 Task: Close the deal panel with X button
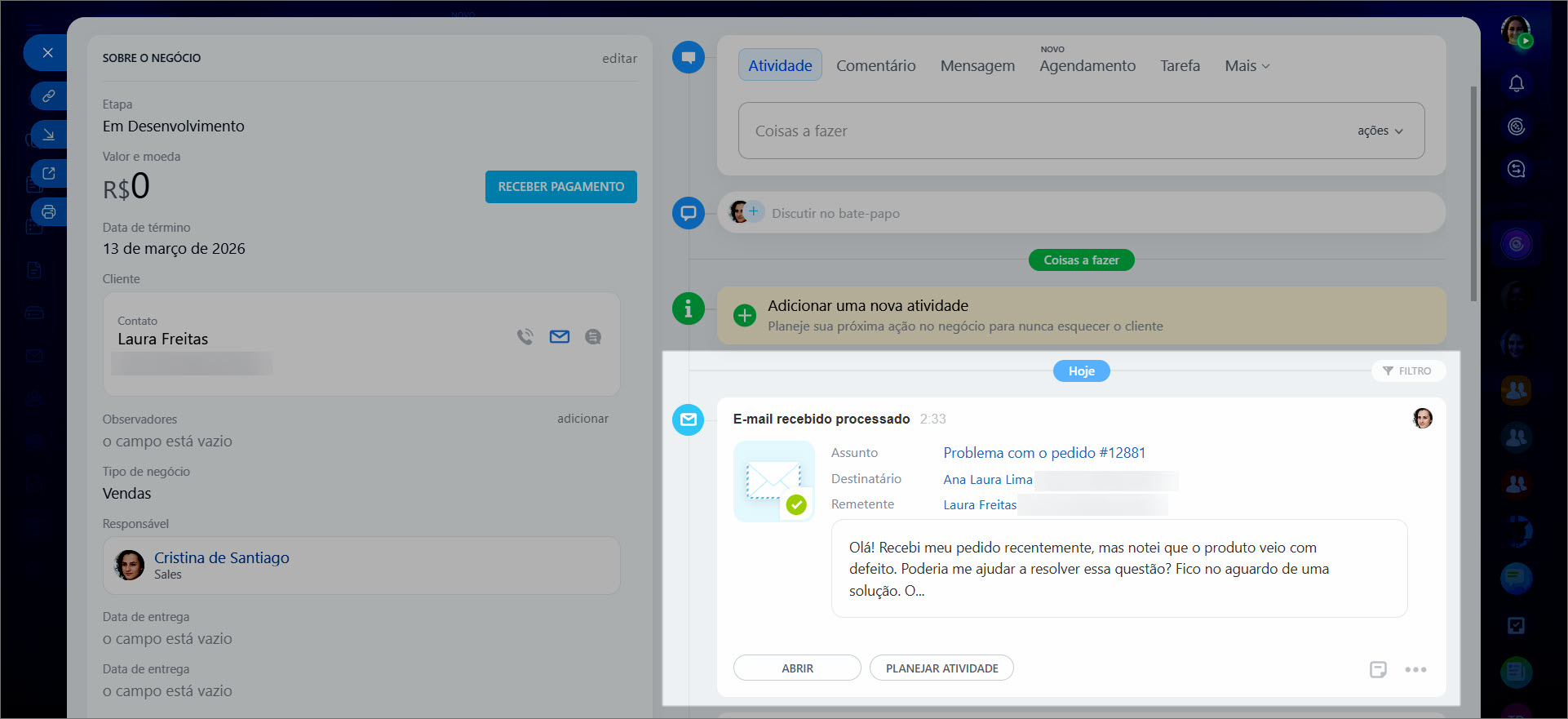pyautogui.click(x=47, y=53)
